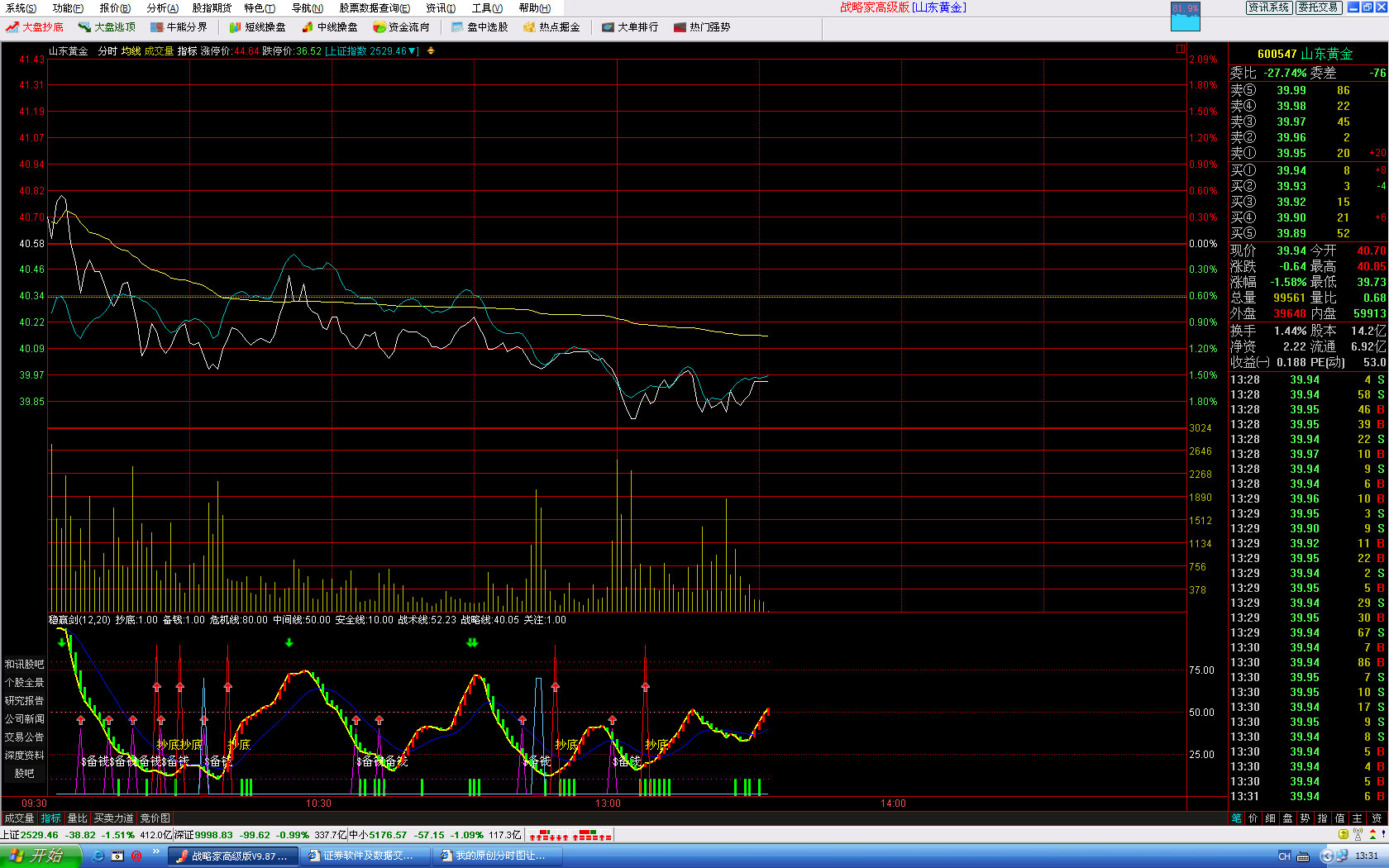Screen dimensions: 1389x868
Task: Launch the 短线操盘 toolbar tool
Action: click(x=257, y=27)
